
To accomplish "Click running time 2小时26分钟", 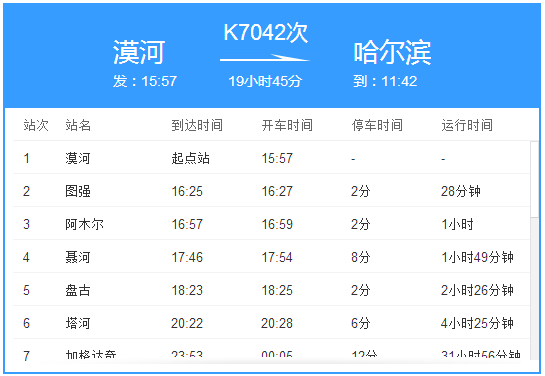I will 478,291.
